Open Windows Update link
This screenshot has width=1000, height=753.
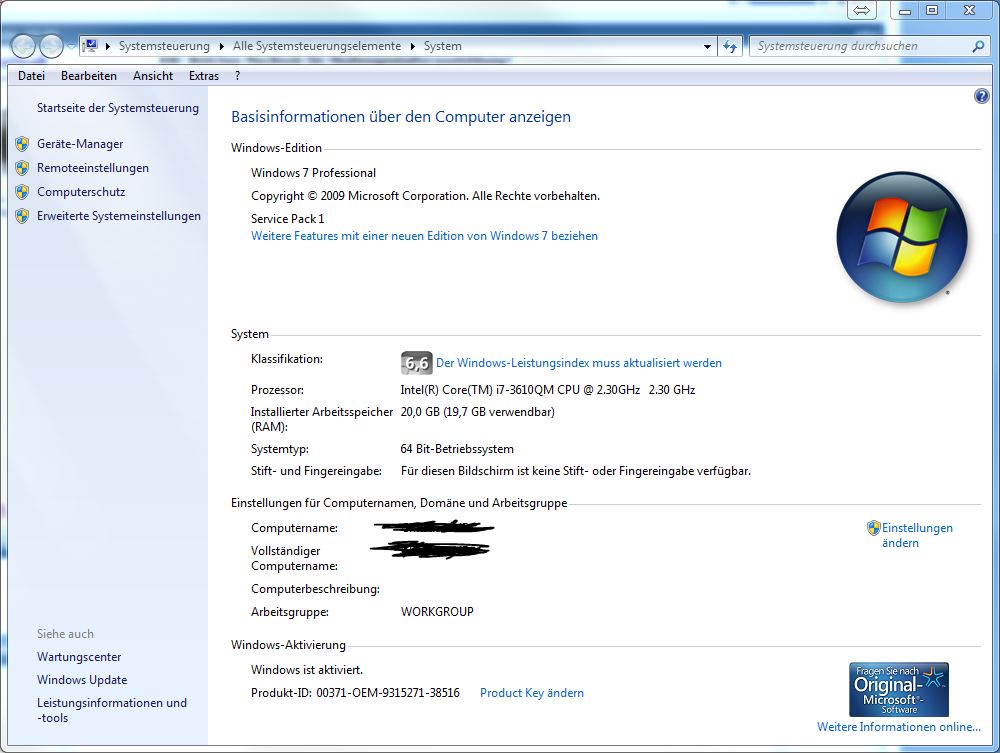82,680
